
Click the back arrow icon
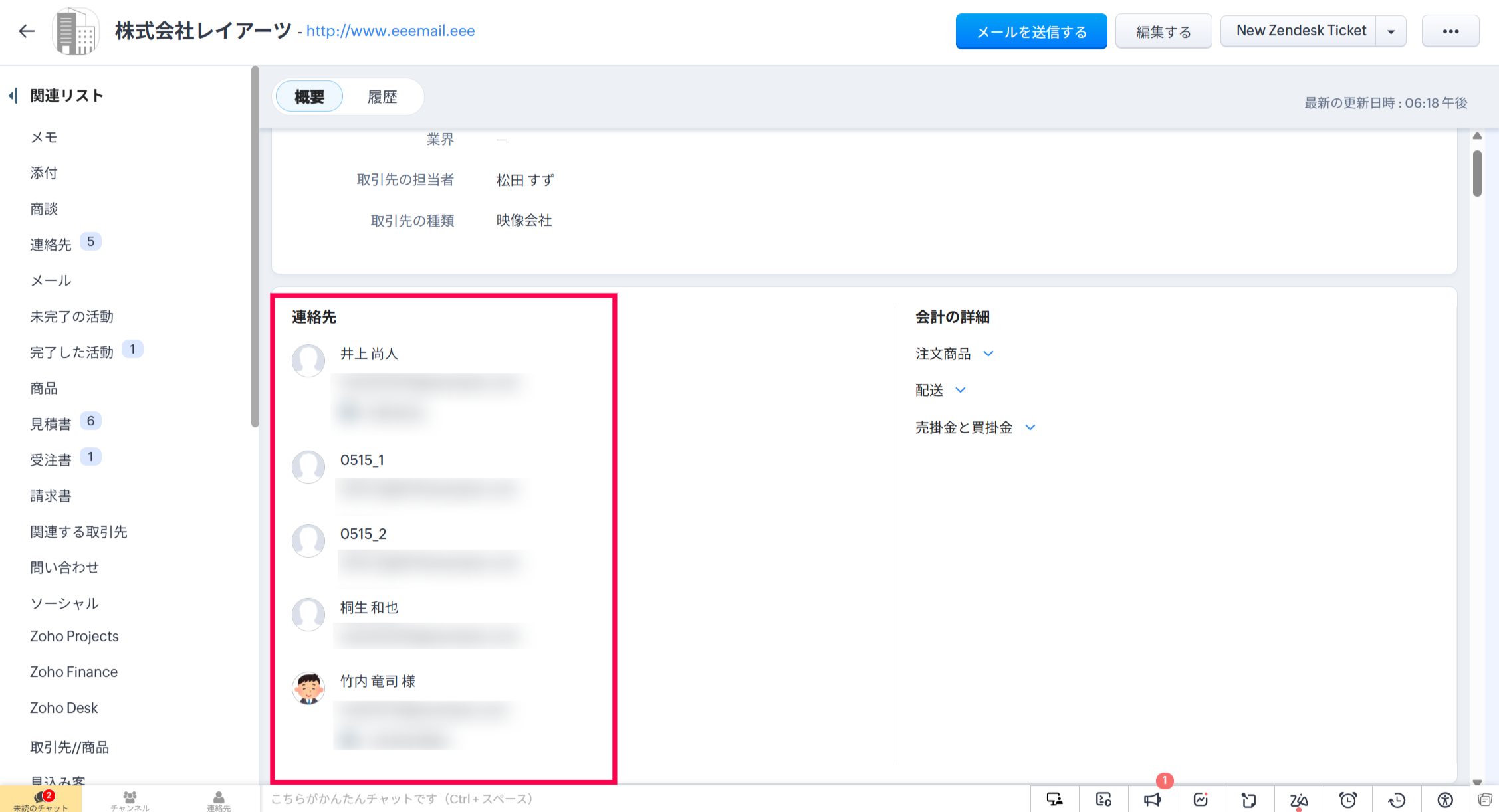click(27, 31)
